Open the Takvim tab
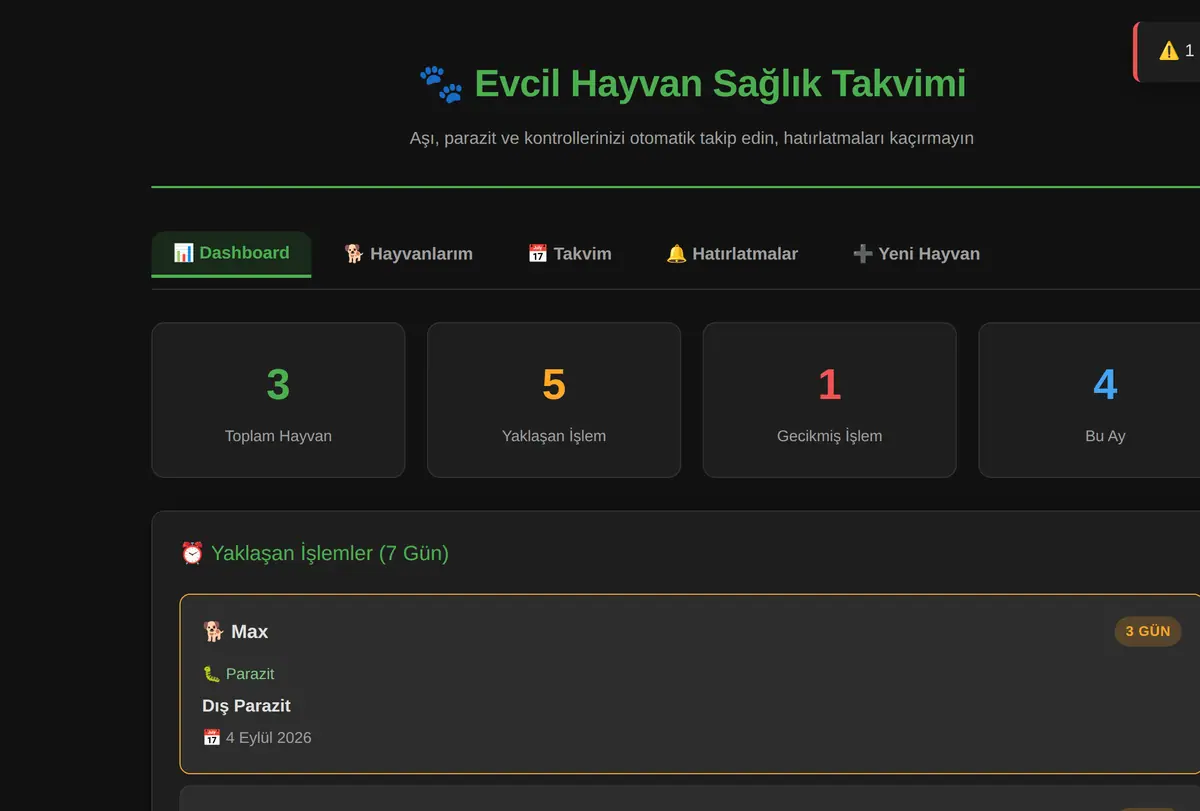 coord(569,254)
